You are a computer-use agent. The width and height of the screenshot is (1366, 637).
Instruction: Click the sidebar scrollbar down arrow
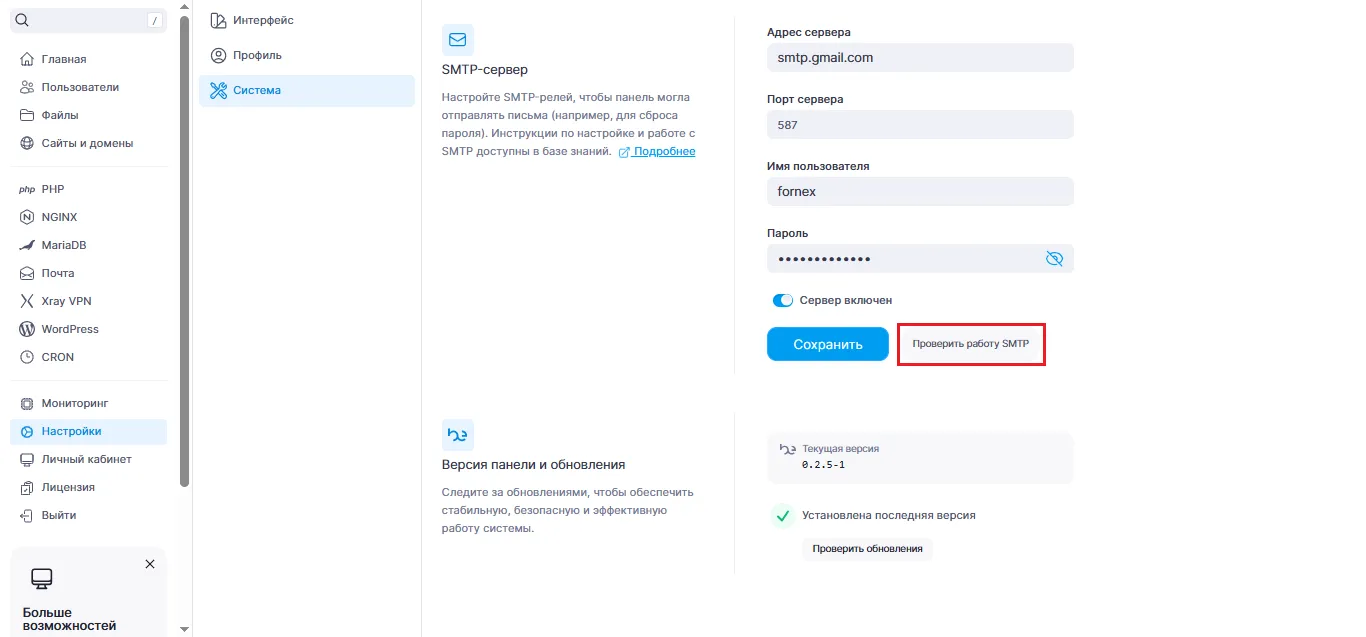(184, 629)
